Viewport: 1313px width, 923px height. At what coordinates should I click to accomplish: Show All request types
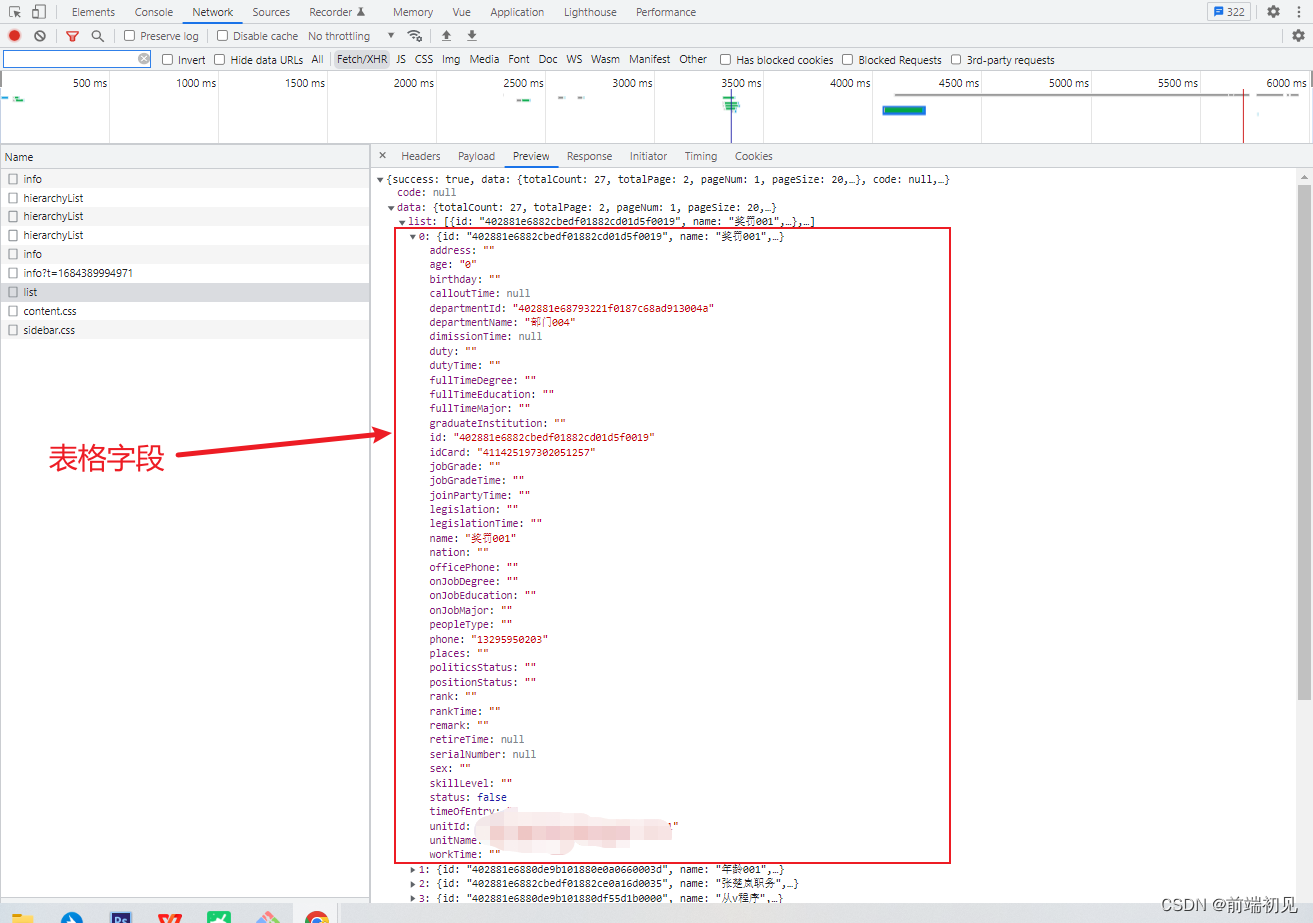[317, 60]
